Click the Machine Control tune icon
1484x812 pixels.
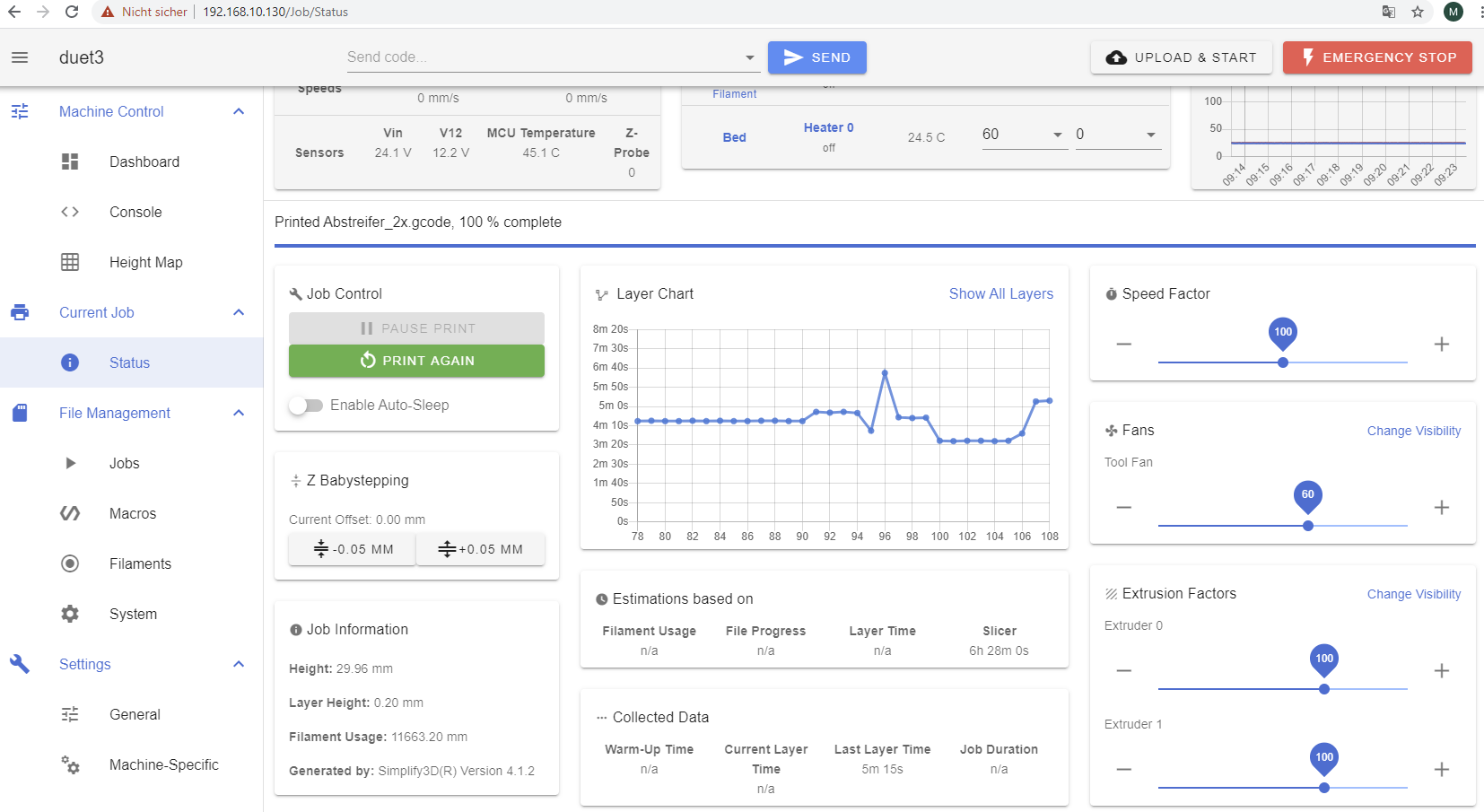tap(20, 111)
